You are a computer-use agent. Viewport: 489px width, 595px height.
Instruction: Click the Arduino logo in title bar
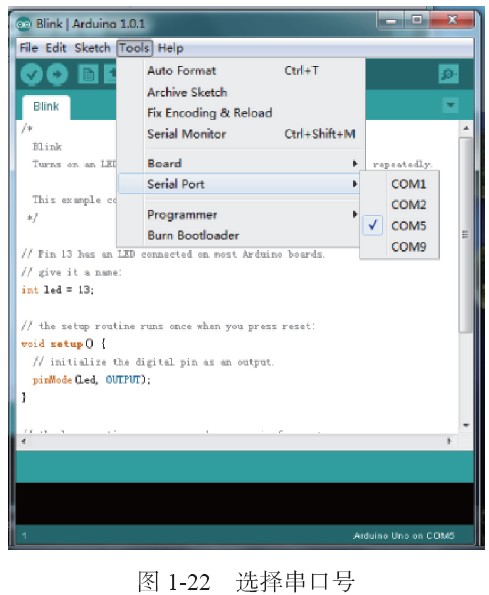(x=24, y=24)
